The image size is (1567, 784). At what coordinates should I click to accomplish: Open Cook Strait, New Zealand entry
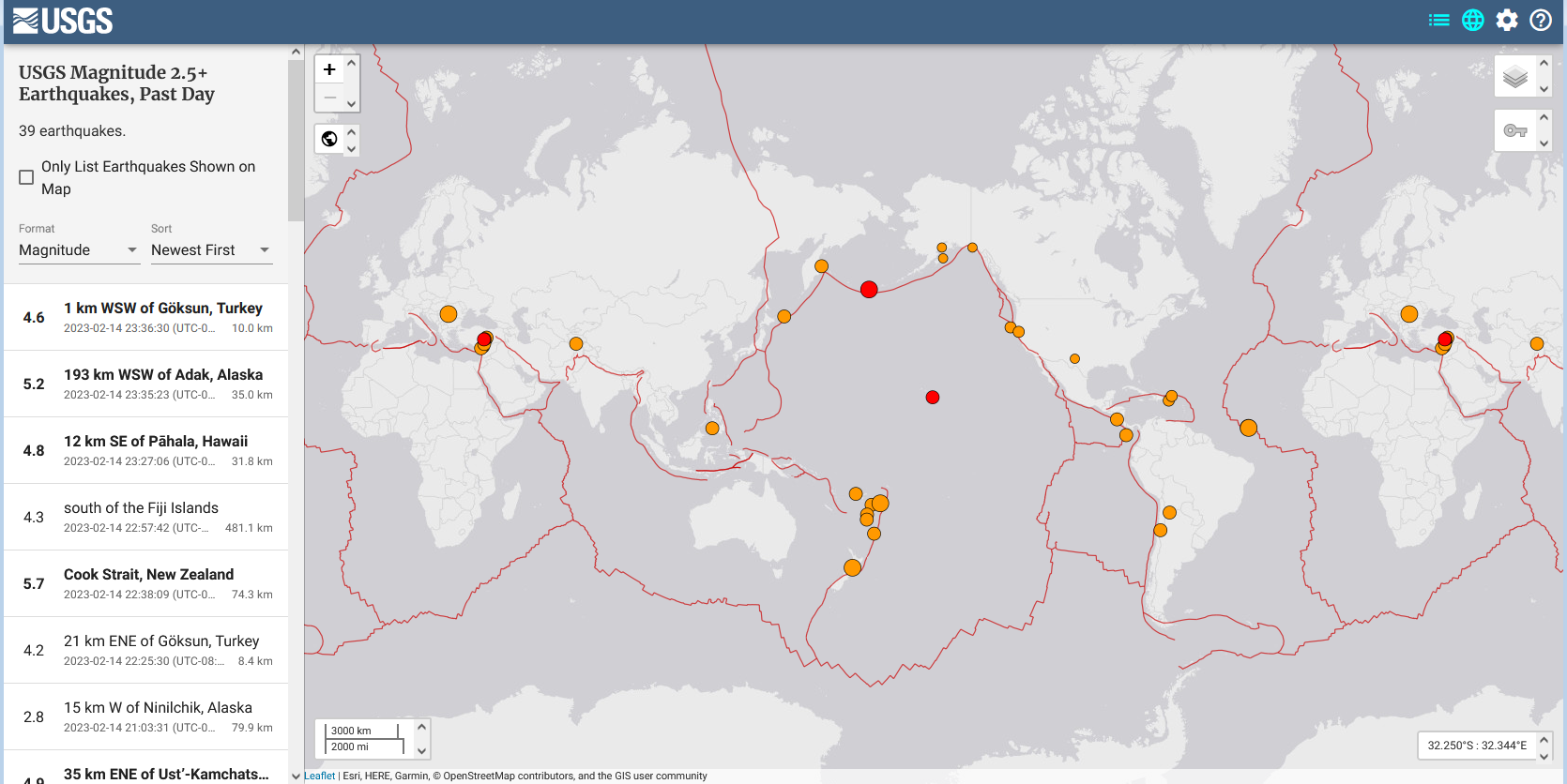(146, 583)
